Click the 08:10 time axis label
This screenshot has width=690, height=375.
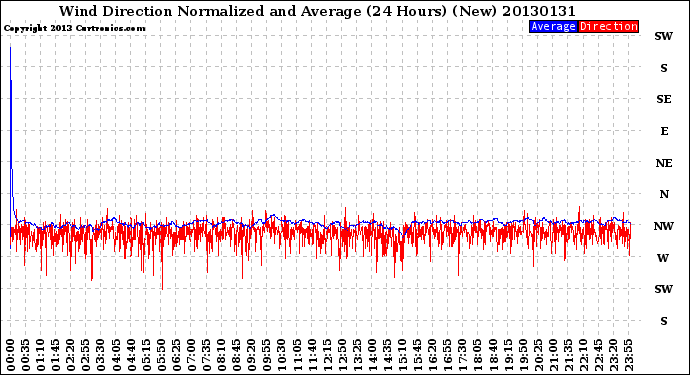(x=221, y=355)
